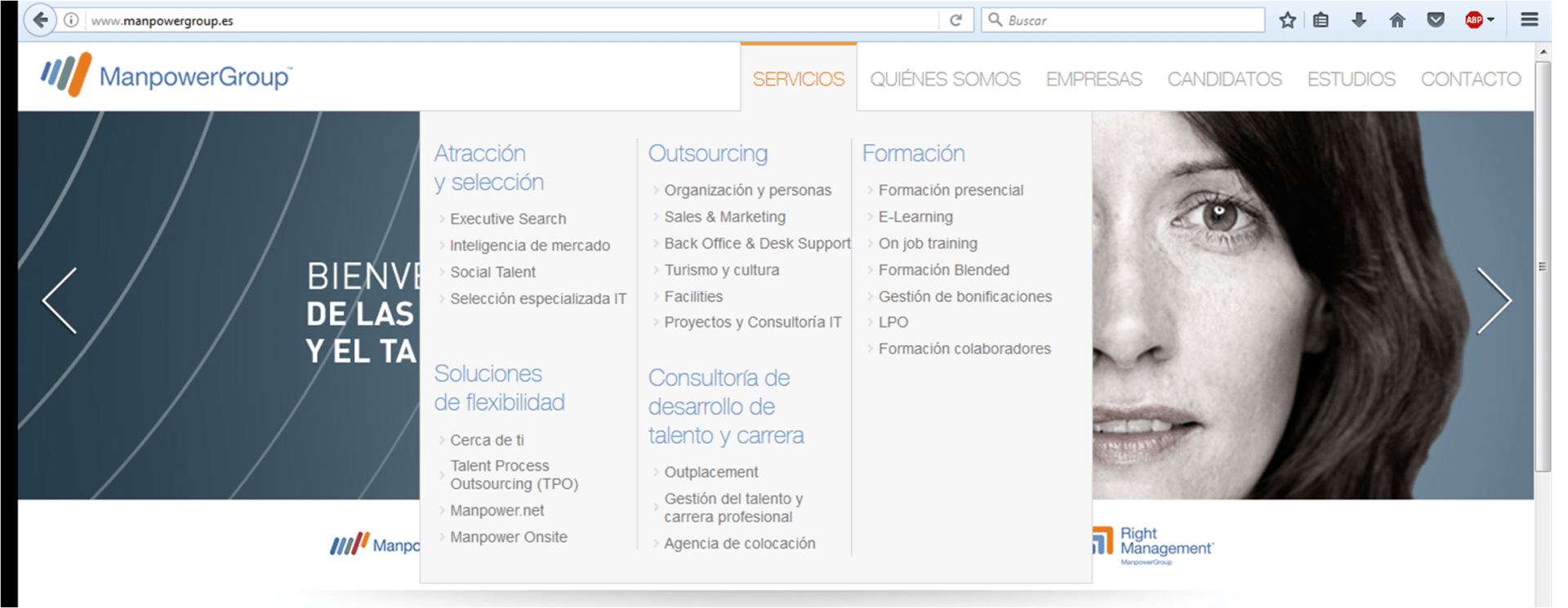Select E-Learning link
Viewport: 1568px width, 608px height.
pyautogui.click(x=915, y=217)
